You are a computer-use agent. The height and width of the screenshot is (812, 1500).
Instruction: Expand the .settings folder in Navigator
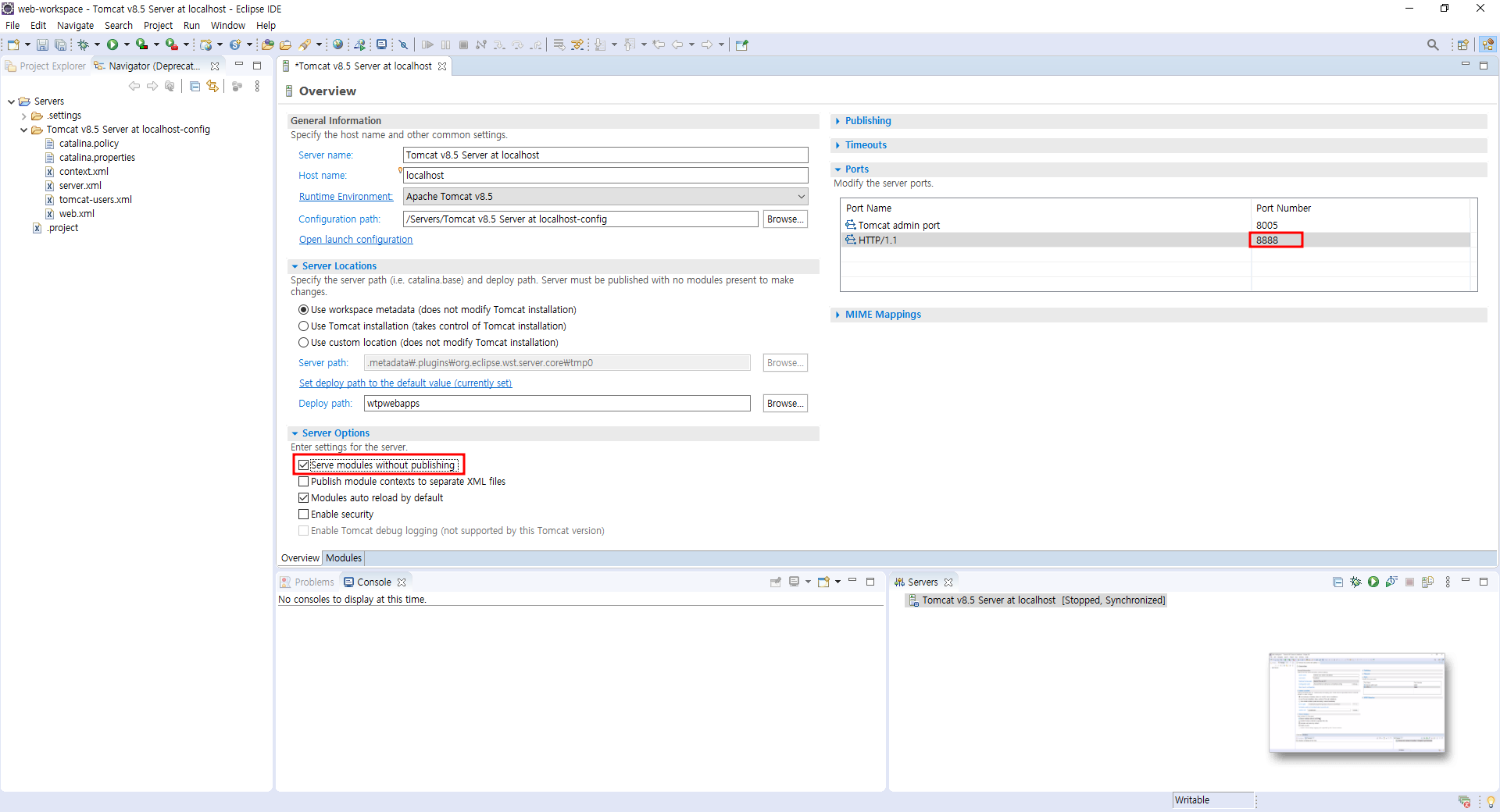24,116
